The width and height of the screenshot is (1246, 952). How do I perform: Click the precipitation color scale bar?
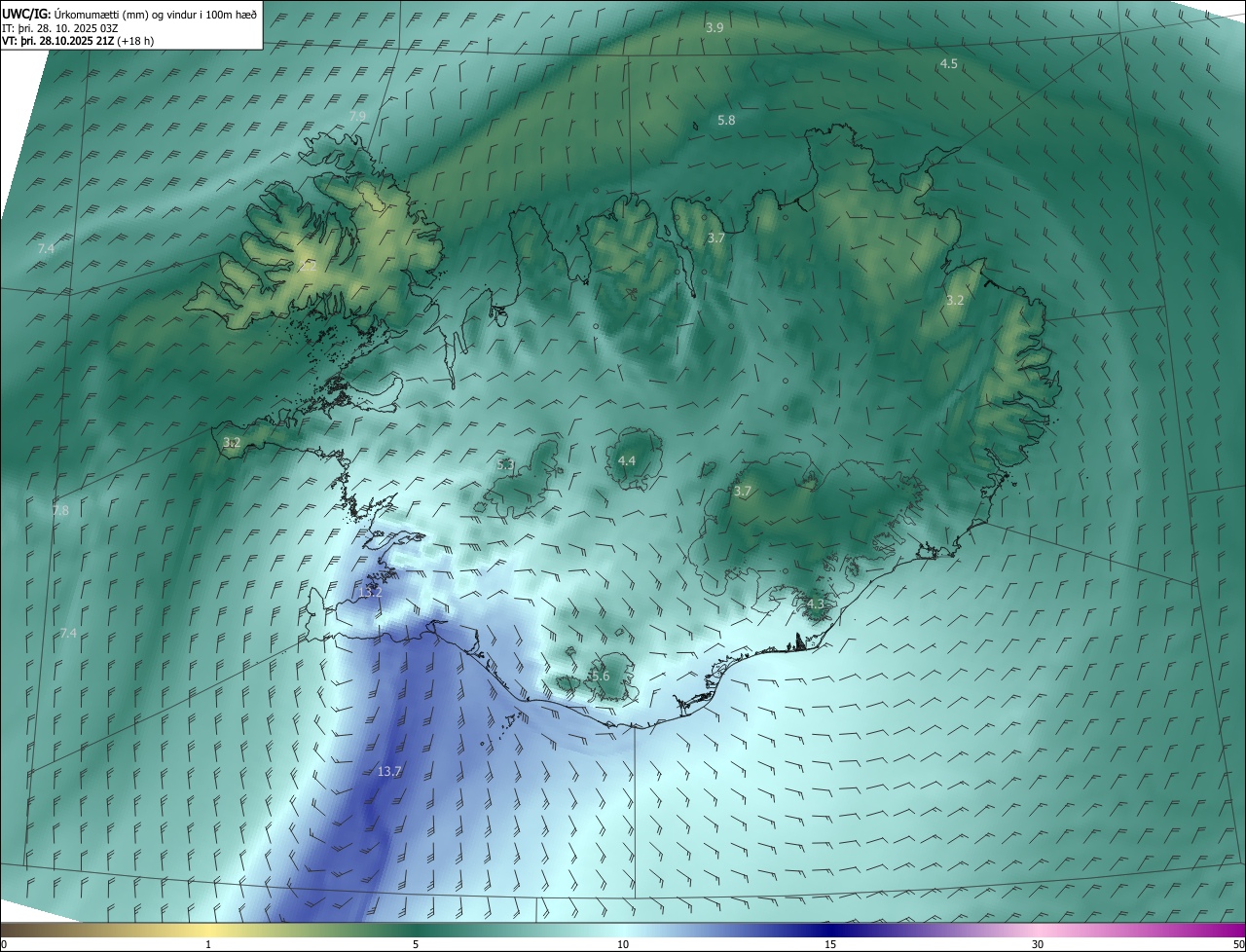pos(623,930)
